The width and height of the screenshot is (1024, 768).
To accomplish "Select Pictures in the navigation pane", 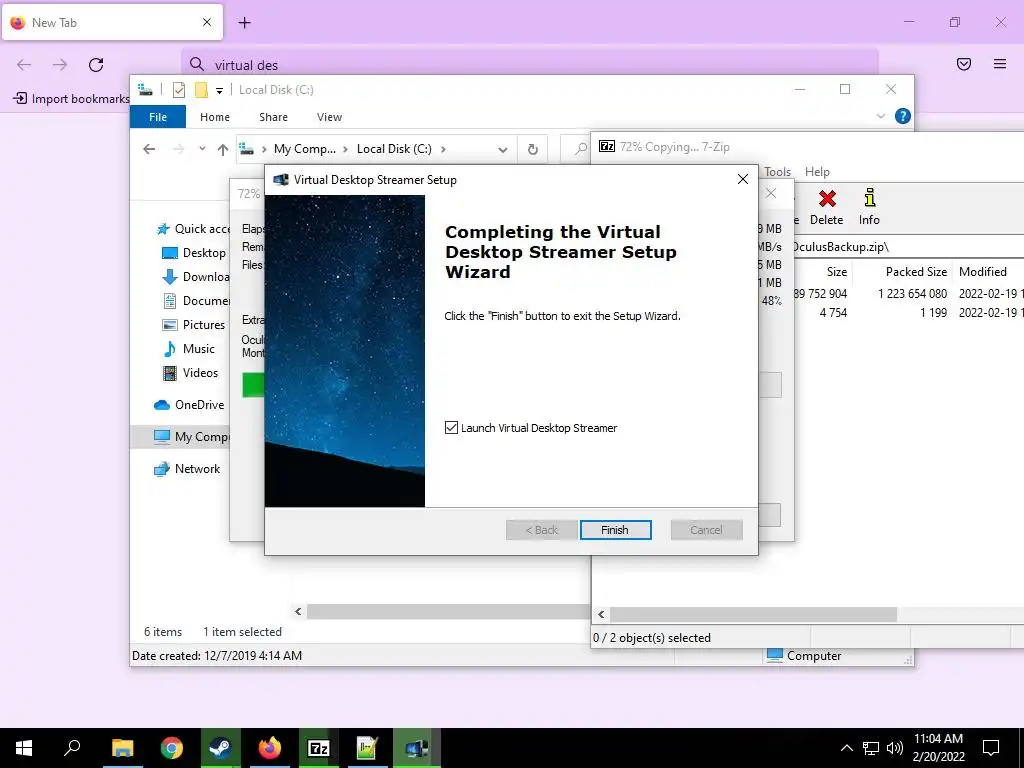I will pos(194,325).
